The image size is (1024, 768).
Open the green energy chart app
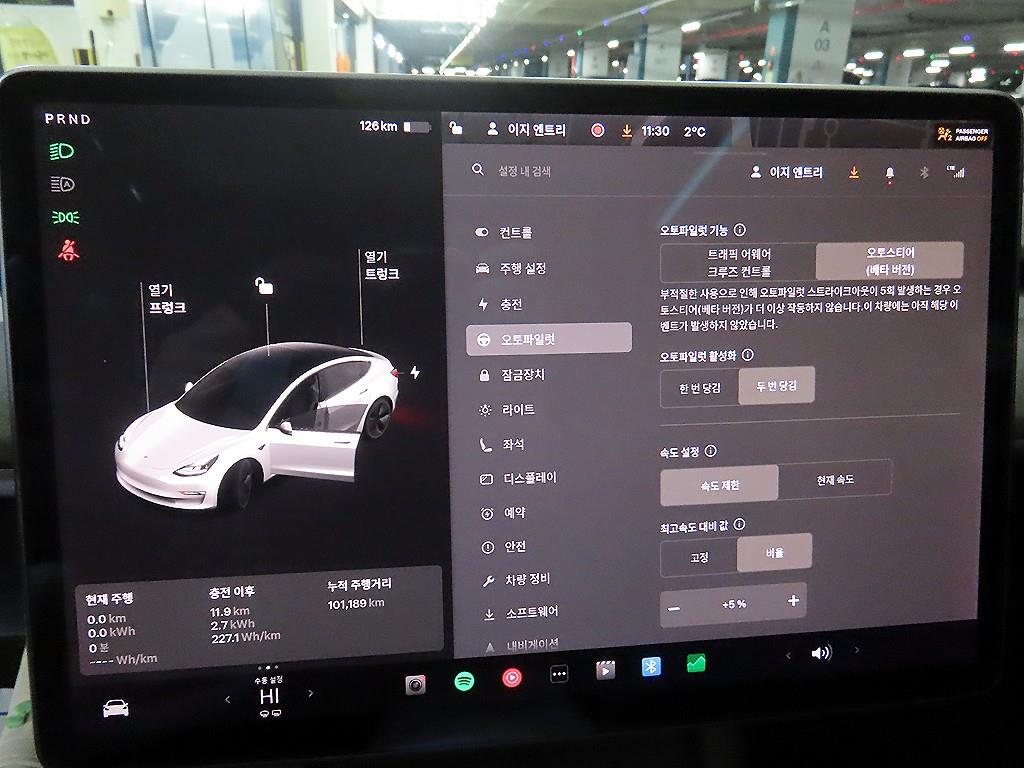(x=694, y=664)
